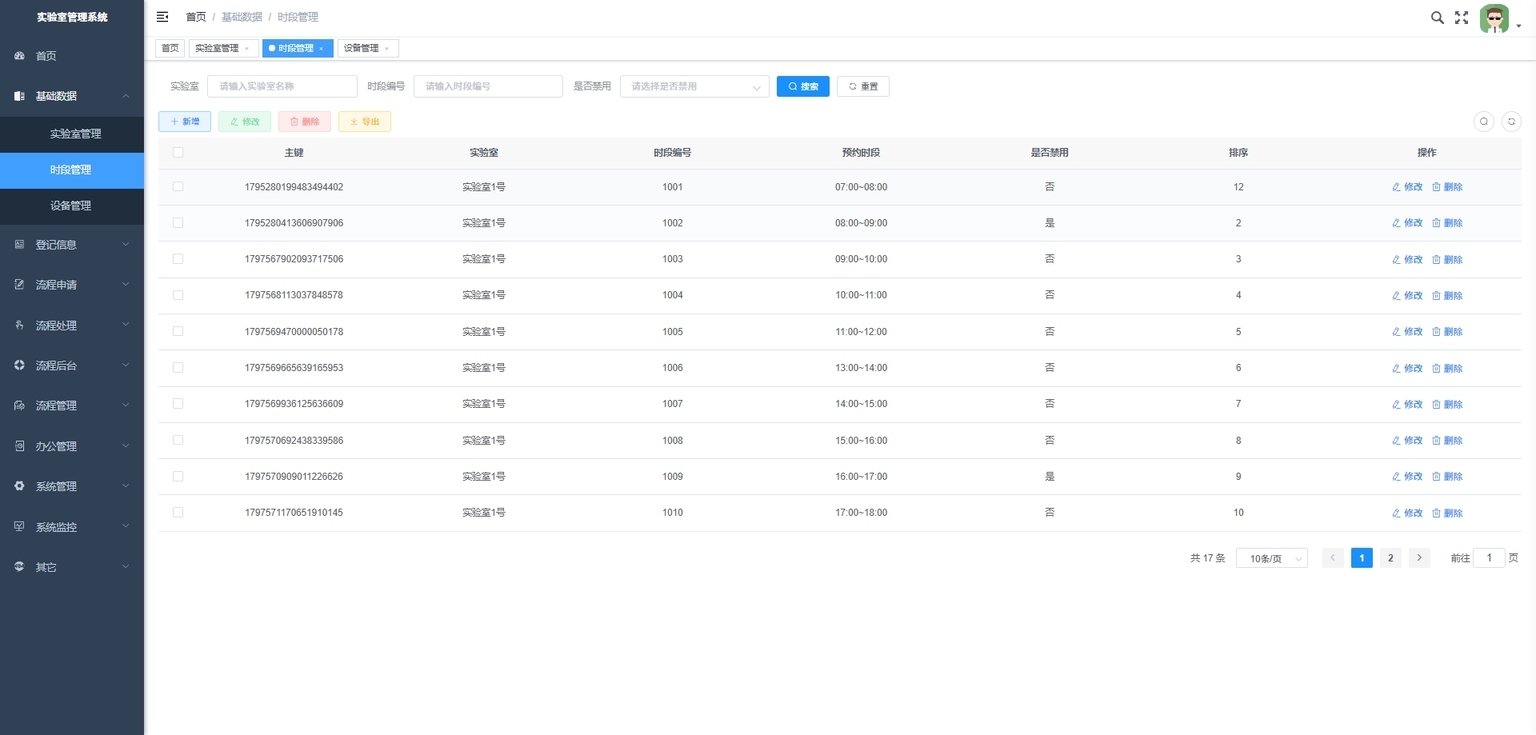1536x735 pixels.
Task: Collapse sidebar using hamburger icon
Action: click(163, 17)
